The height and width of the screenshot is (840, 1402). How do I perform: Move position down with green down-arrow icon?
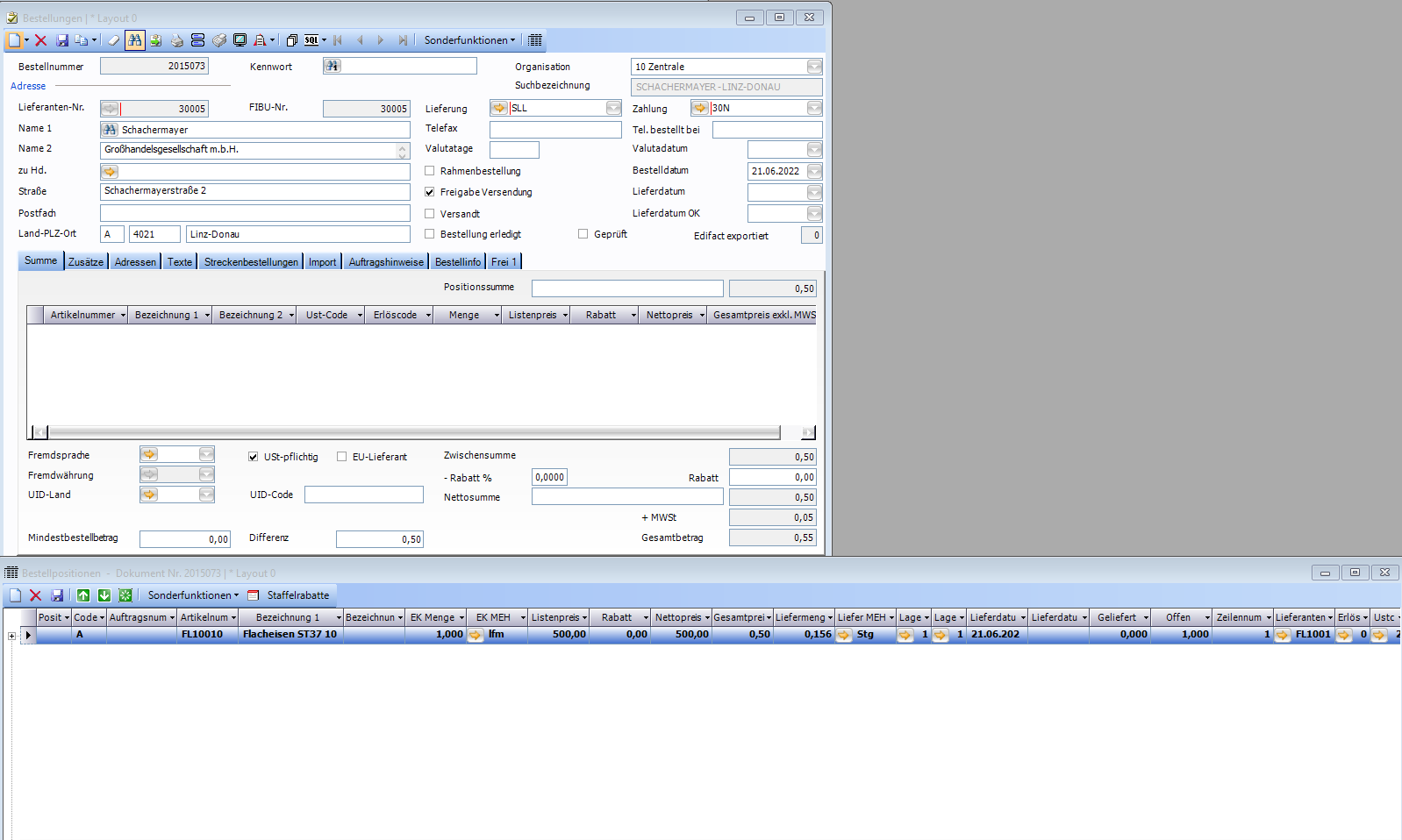104,595
